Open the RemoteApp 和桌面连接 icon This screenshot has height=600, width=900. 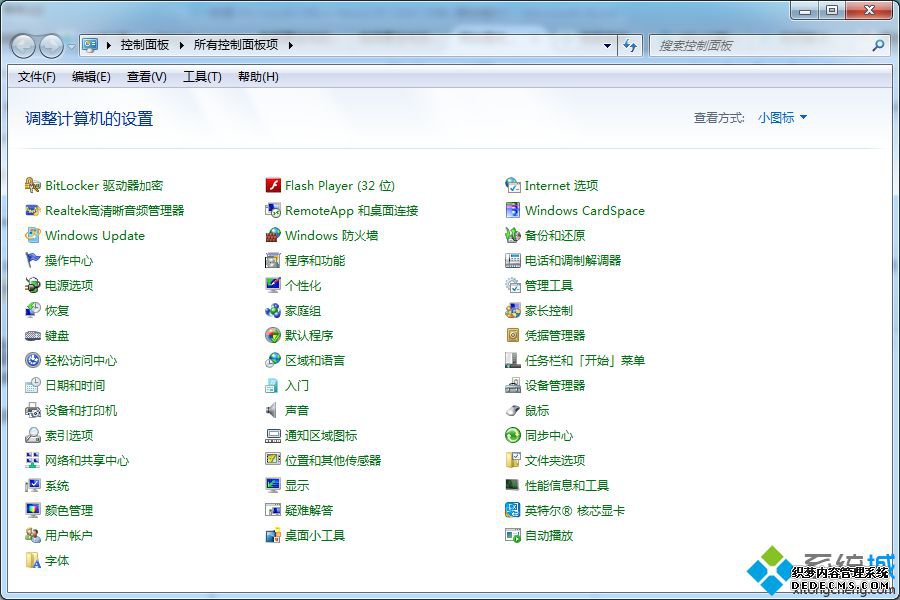click(273, 211)
